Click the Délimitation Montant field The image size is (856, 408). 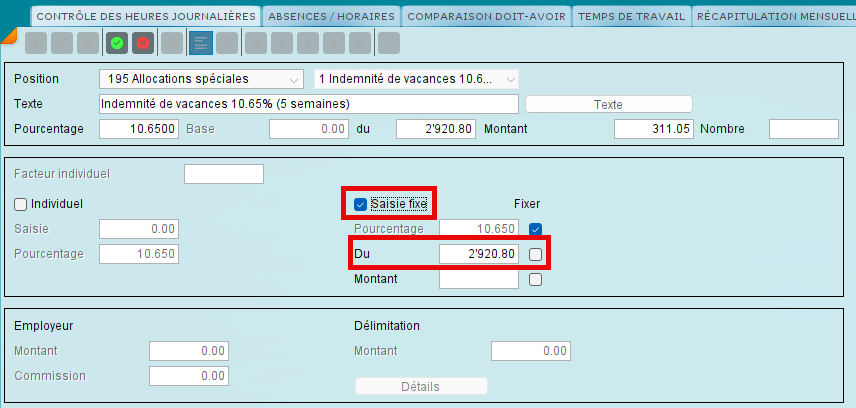pyautogui.click(x=531, y=351)
